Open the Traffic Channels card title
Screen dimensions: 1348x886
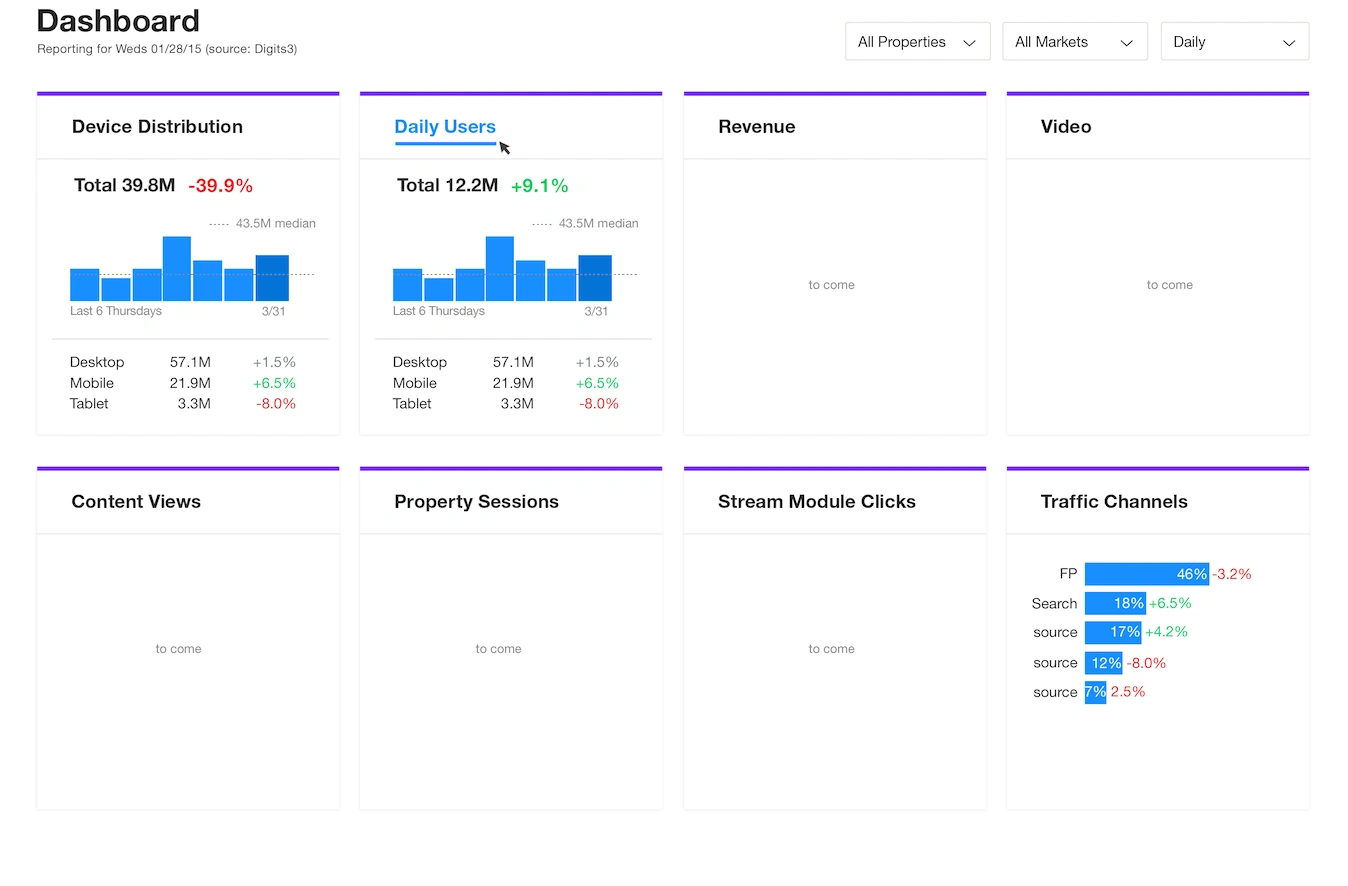point(1114,502)
